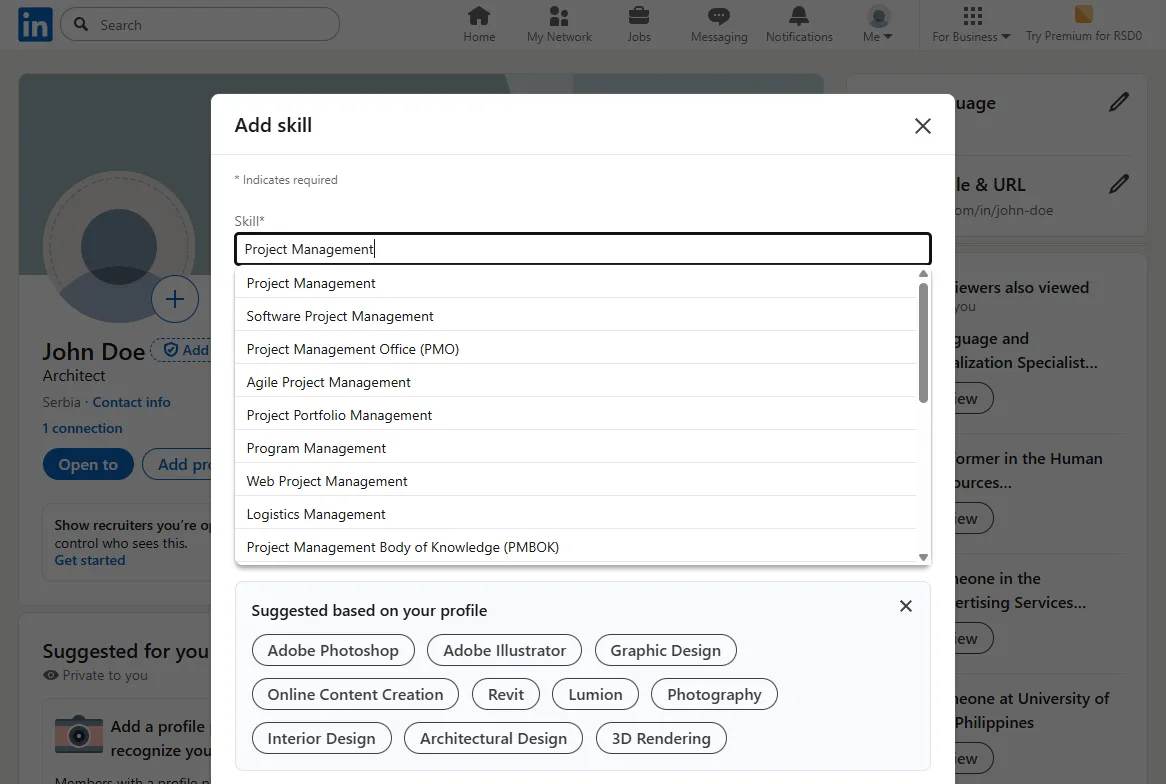This screenshot has width=1166, height=784.
Task: Pick 'Agile Project Management' suggestion
Action: pos(576,382)
